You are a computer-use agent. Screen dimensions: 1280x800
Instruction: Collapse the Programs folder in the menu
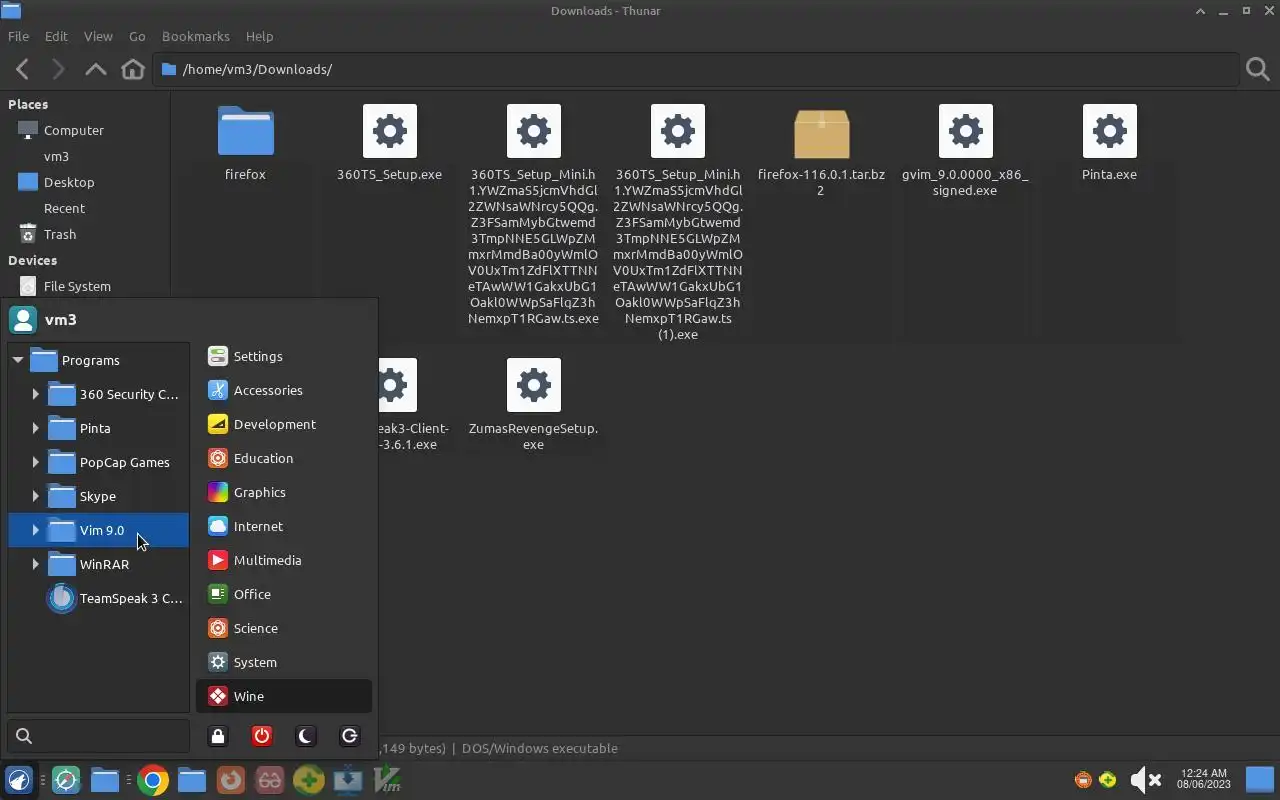[18, 360]
